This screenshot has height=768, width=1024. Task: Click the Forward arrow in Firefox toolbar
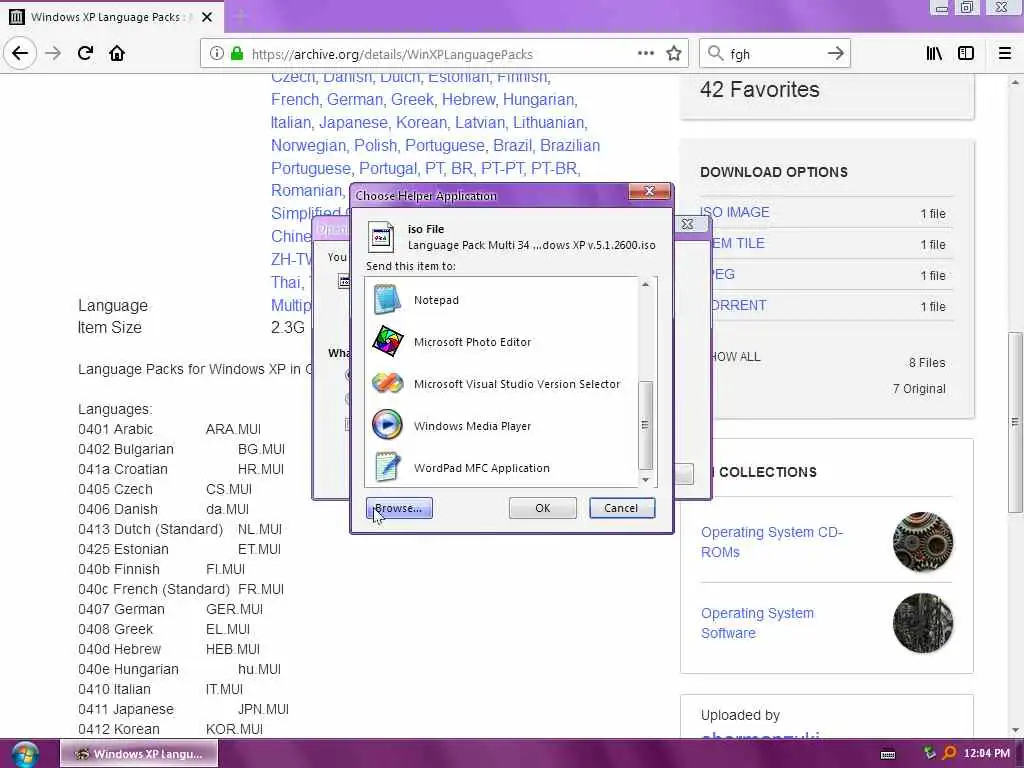tap(53, 53)
